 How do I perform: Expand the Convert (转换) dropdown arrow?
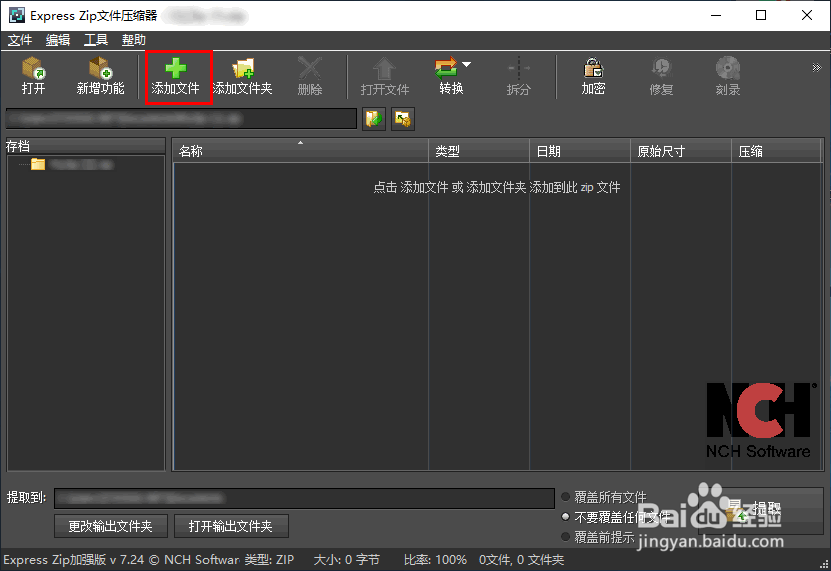pos(466,65)
